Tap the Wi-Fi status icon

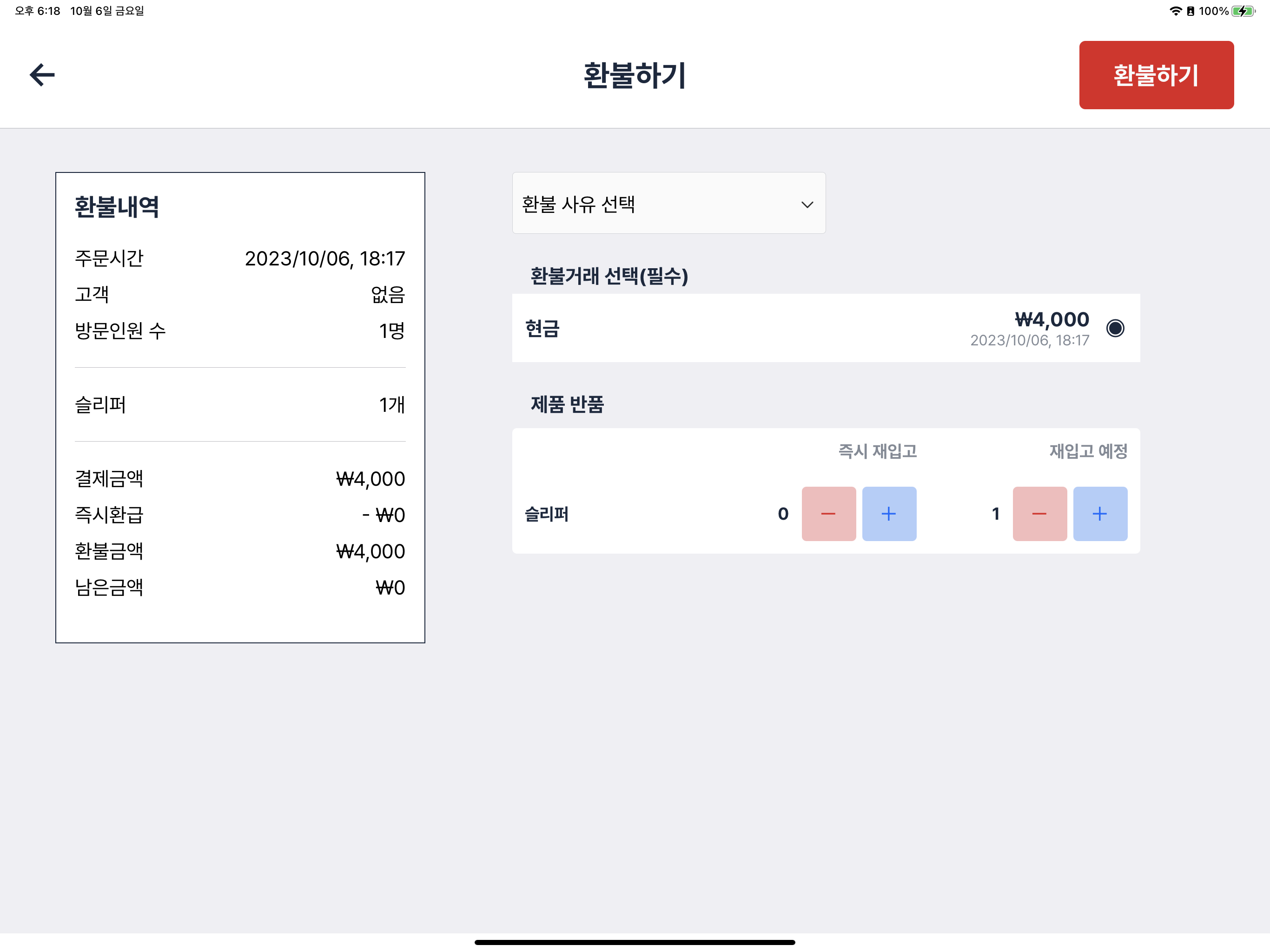(1175, 11)
